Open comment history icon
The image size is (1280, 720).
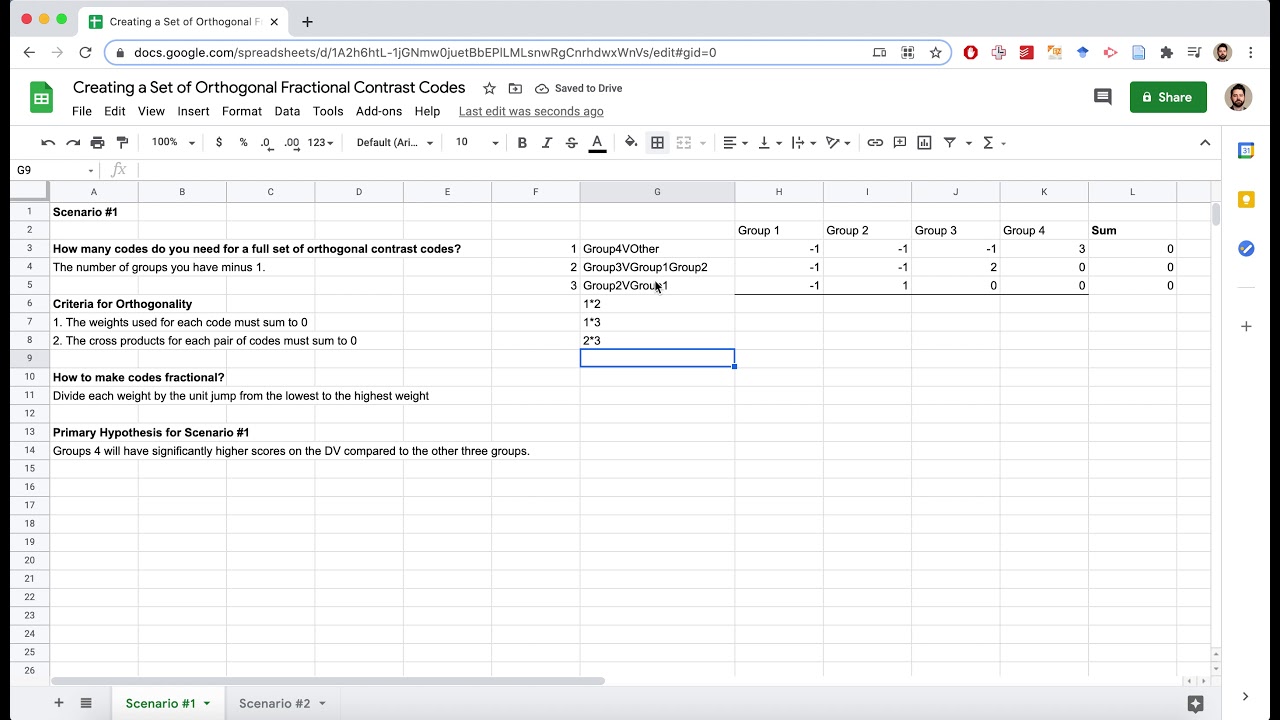point(1102,97)
